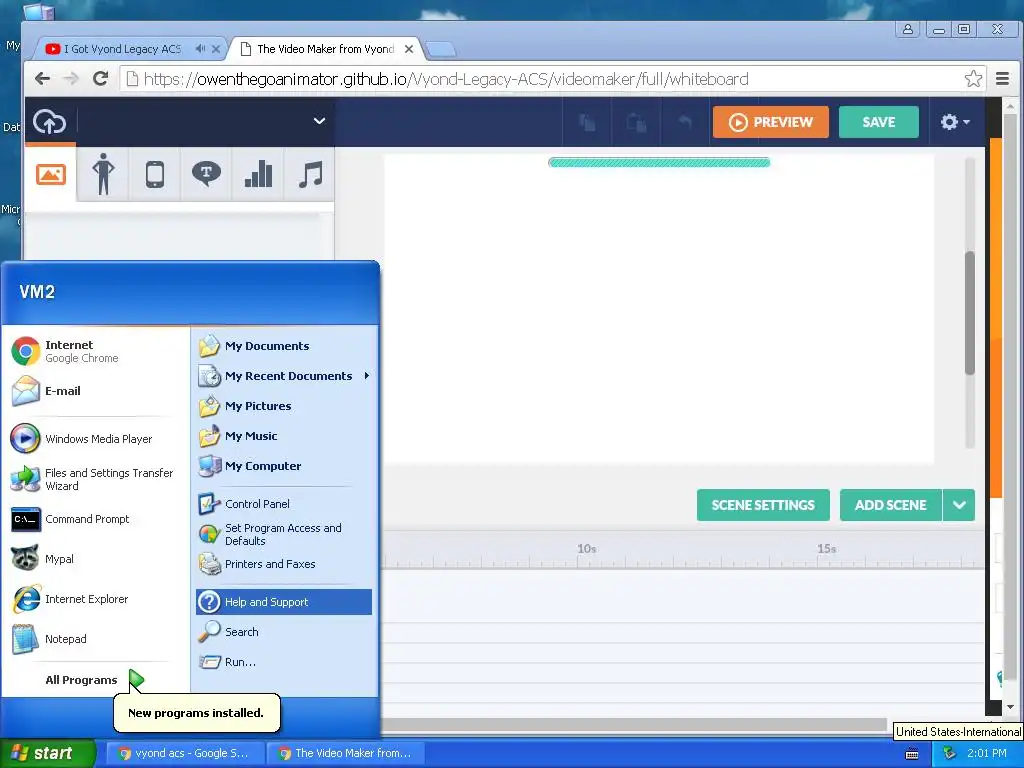Open Search from Start menu

point(283,632)
